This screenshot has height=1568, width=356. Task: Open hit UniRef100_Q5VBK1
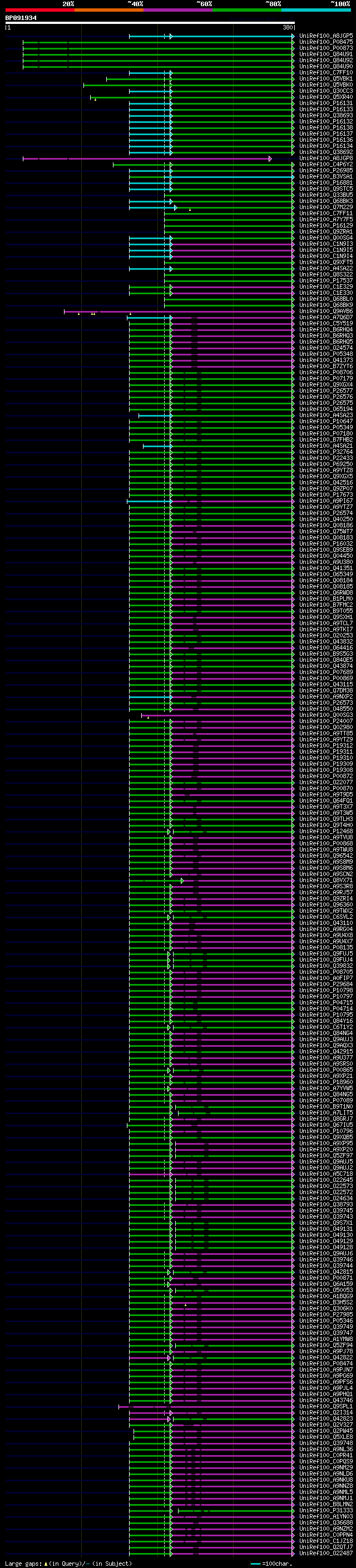pyautogui.click(x=325, y=78)
